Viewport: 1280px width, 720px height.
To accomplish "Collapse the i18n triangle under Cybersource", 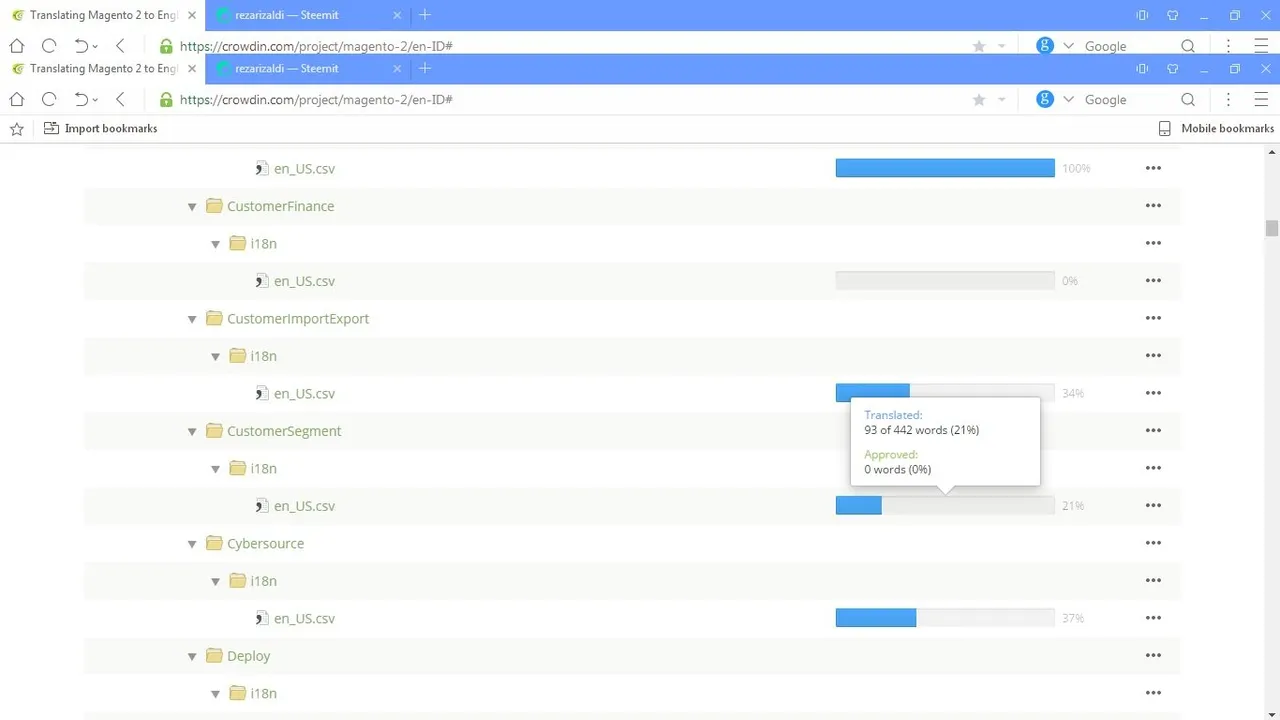I will tap(215, 582).
